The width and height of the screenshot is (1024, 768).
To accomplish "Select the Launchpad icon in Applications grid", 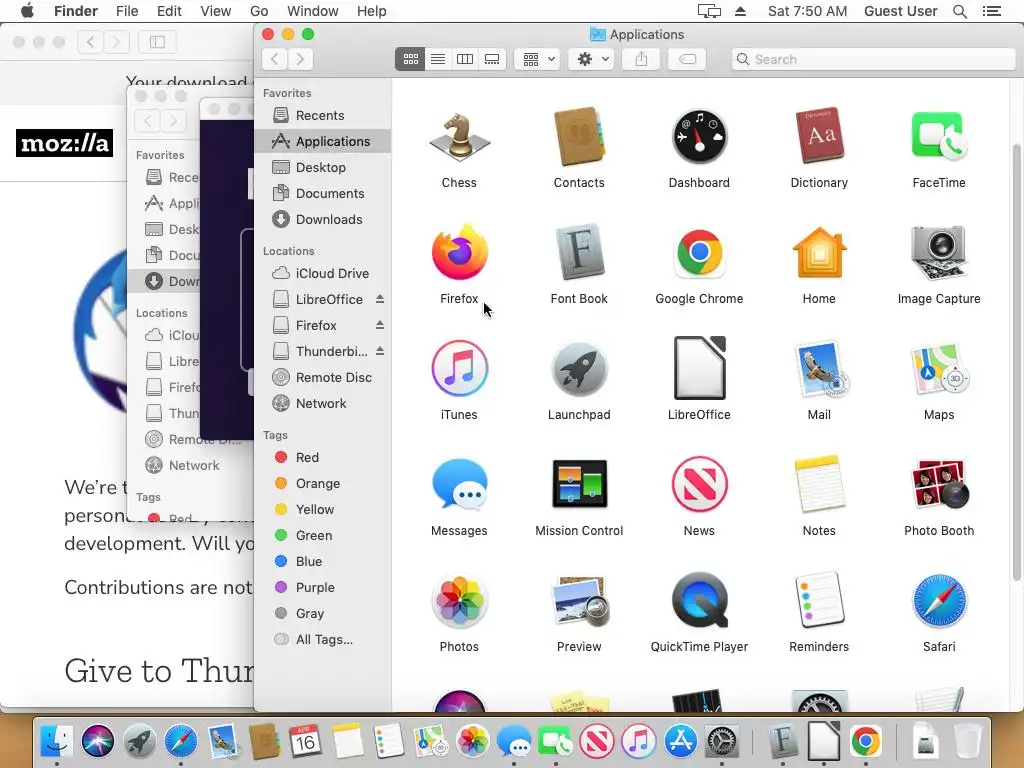I will (579, 369).
